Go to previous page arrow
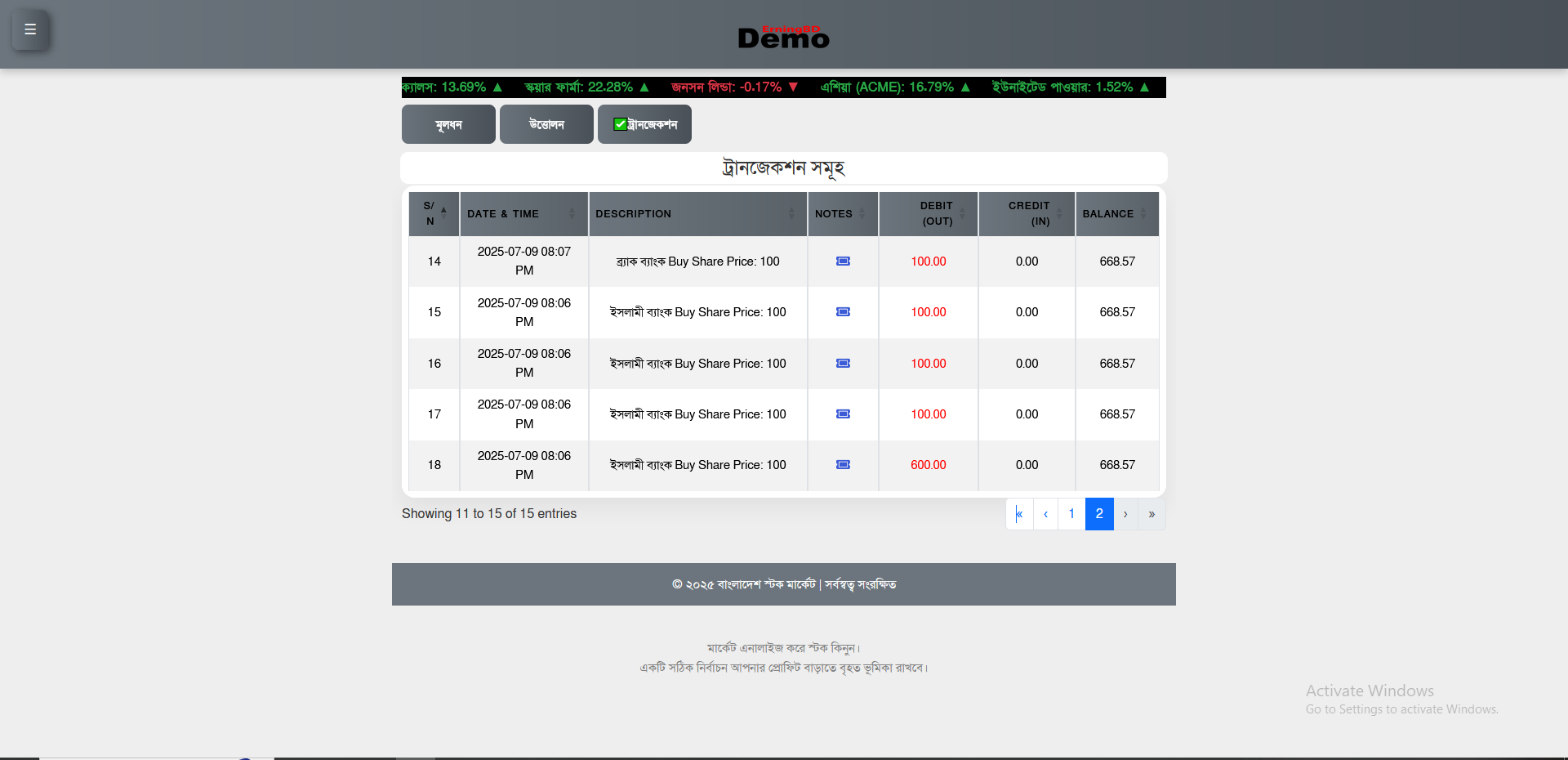 [x=1045, y=514]
